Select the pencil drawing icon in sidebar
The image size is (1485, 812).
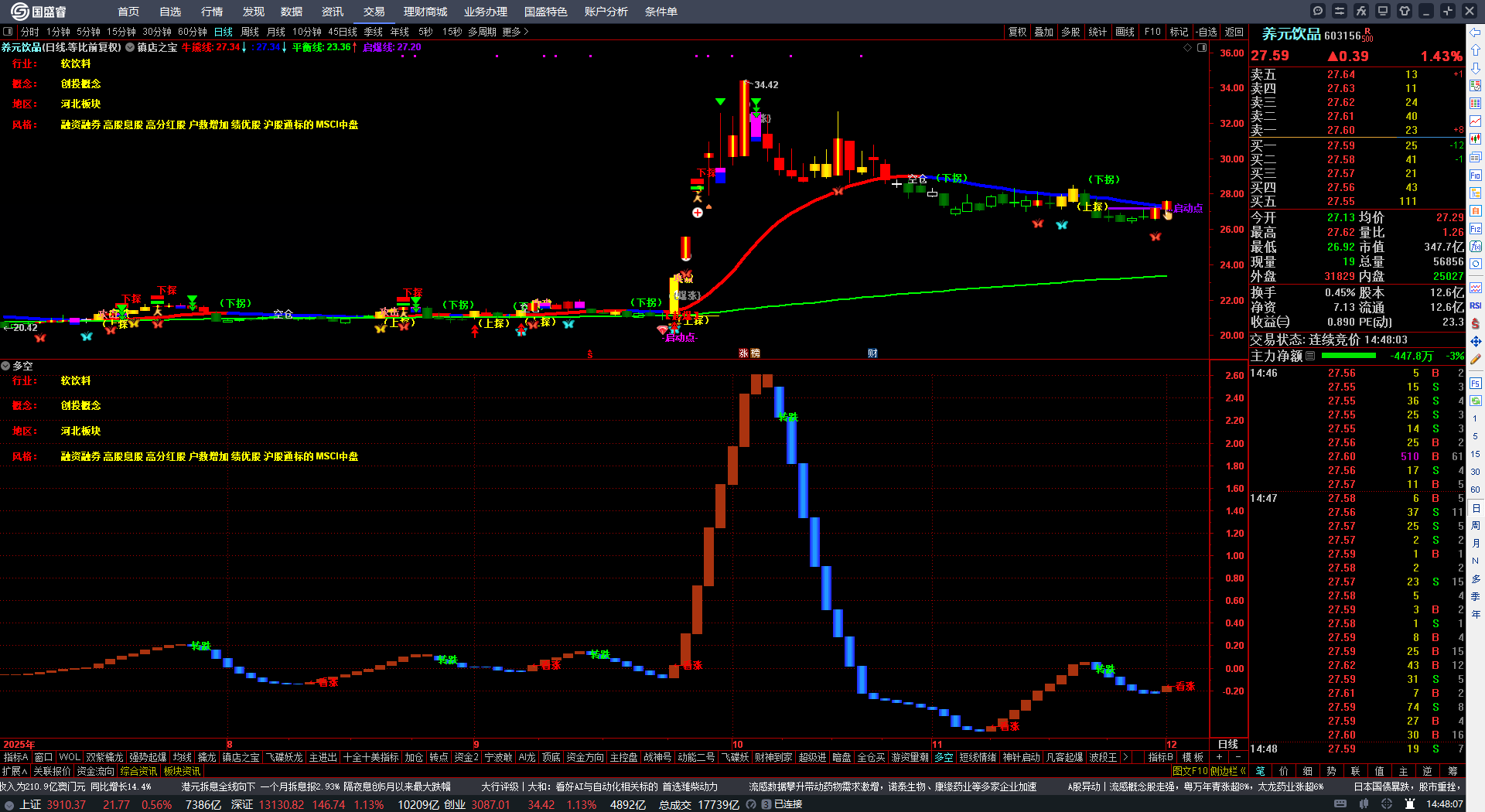point(1476,359)
